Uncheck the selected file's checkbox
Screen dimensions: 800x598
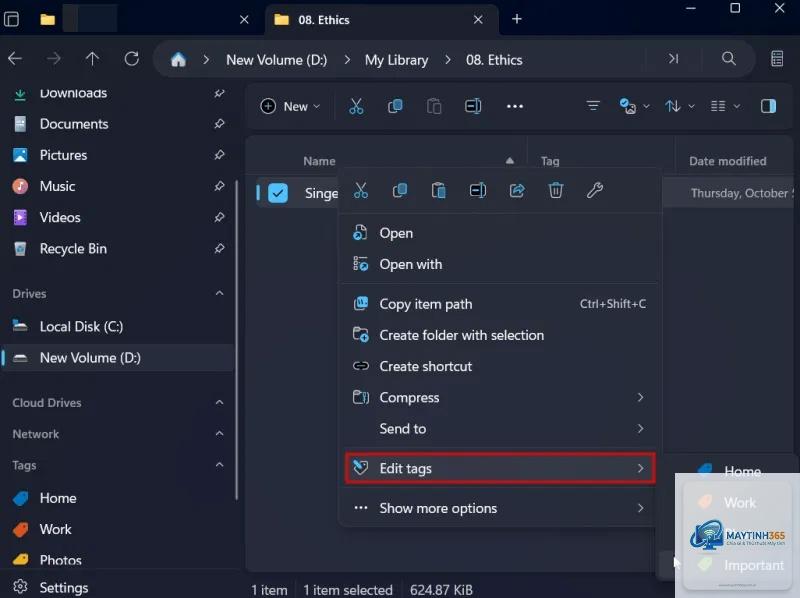(278, 193)
